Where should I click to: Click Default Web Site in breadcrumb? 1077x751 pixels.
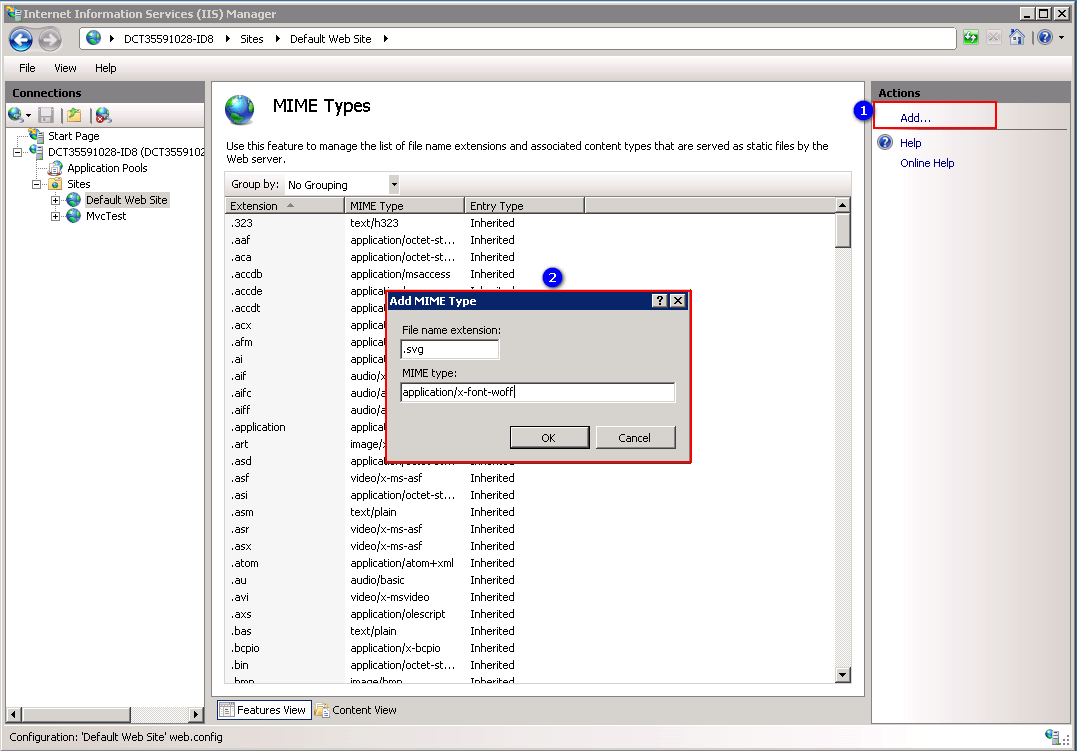[x=330, y=39]
